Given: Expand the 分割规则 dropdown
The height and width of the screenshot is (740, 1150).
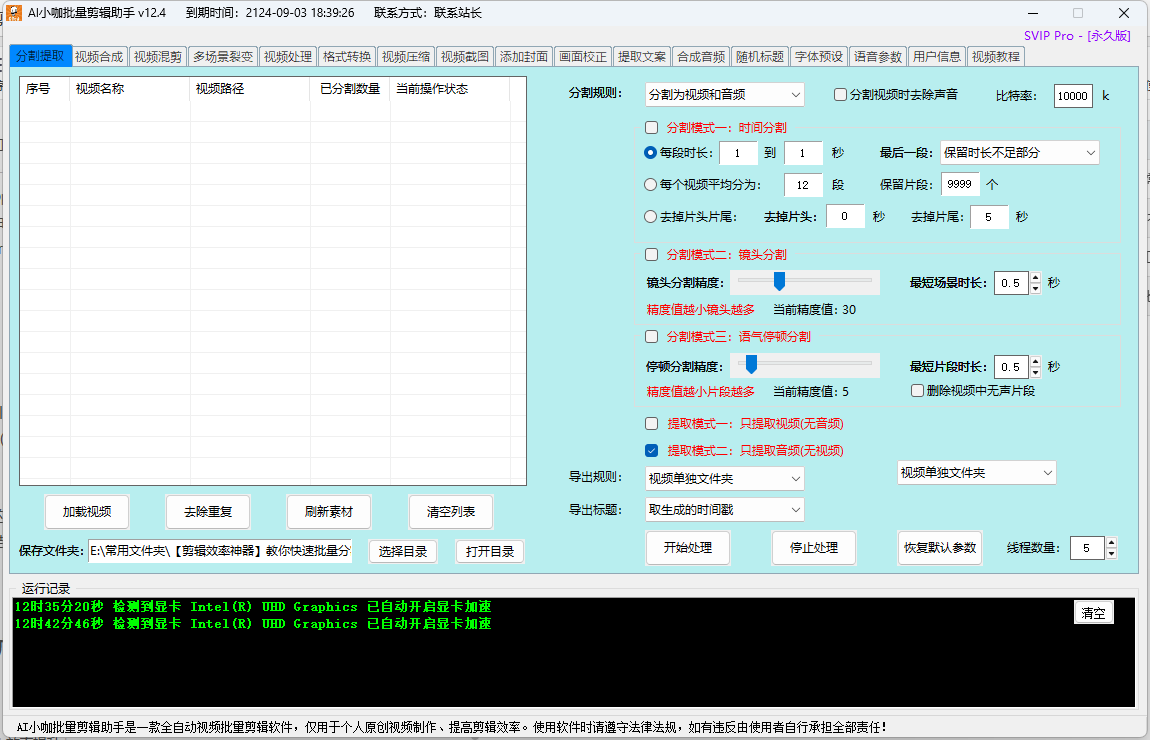Looking at the screenshot, I should 725,95.
